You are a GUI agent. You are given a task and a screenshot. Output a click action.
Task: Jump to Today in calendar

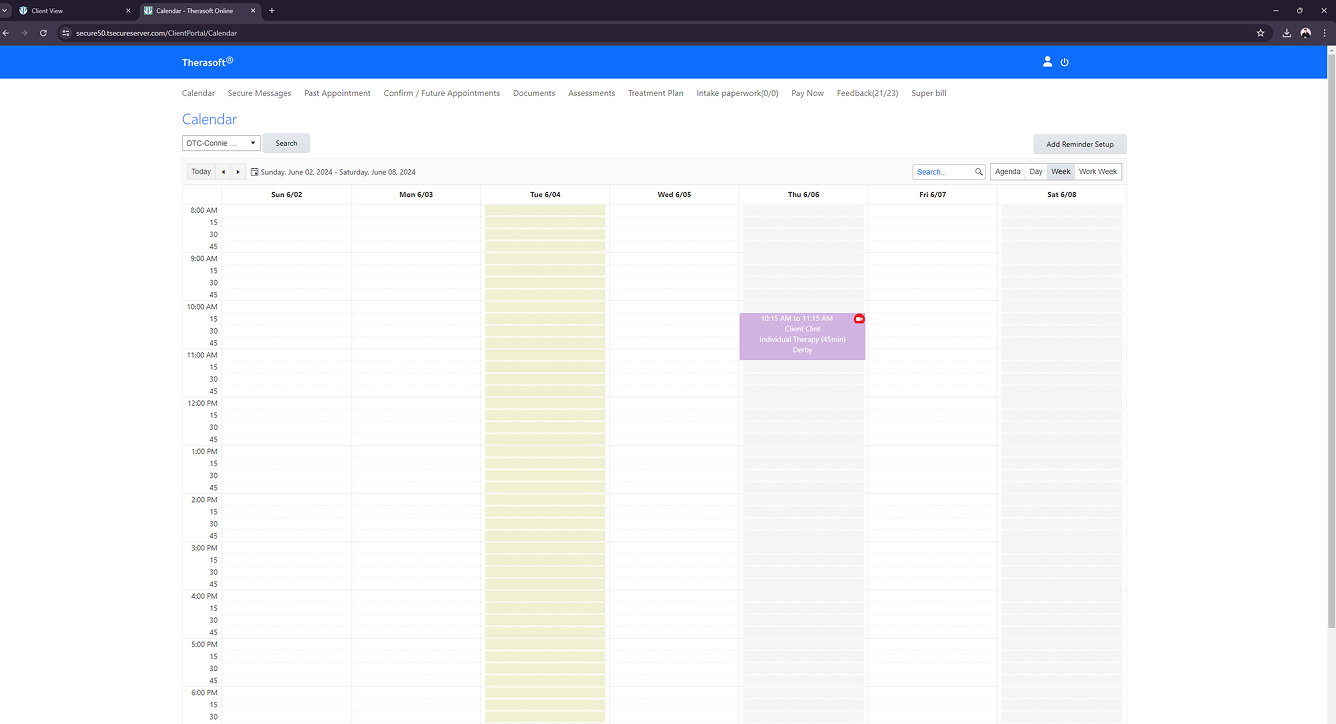click(x=201, y=172)
